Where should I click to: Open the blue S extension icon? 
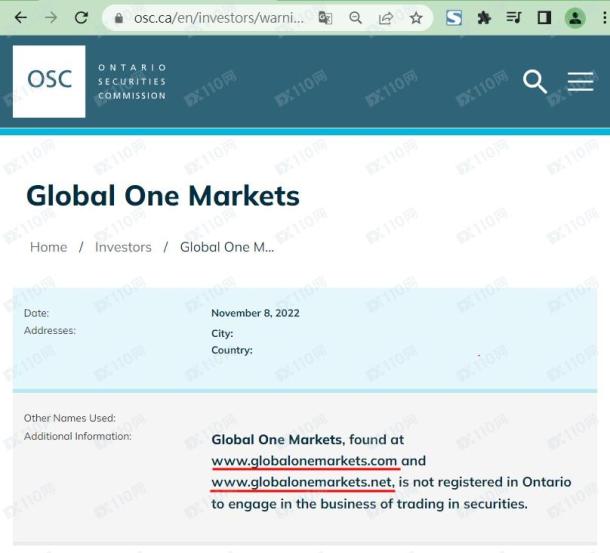click(x=454, y=18)
